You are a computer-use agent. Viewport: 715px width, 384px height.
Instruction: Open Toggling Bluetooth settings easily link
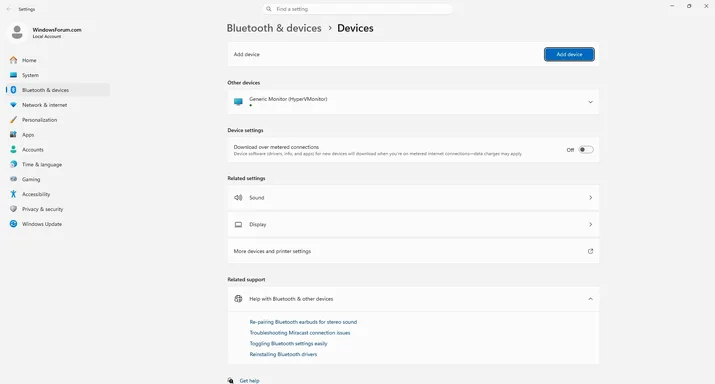(x=288, y=343)
